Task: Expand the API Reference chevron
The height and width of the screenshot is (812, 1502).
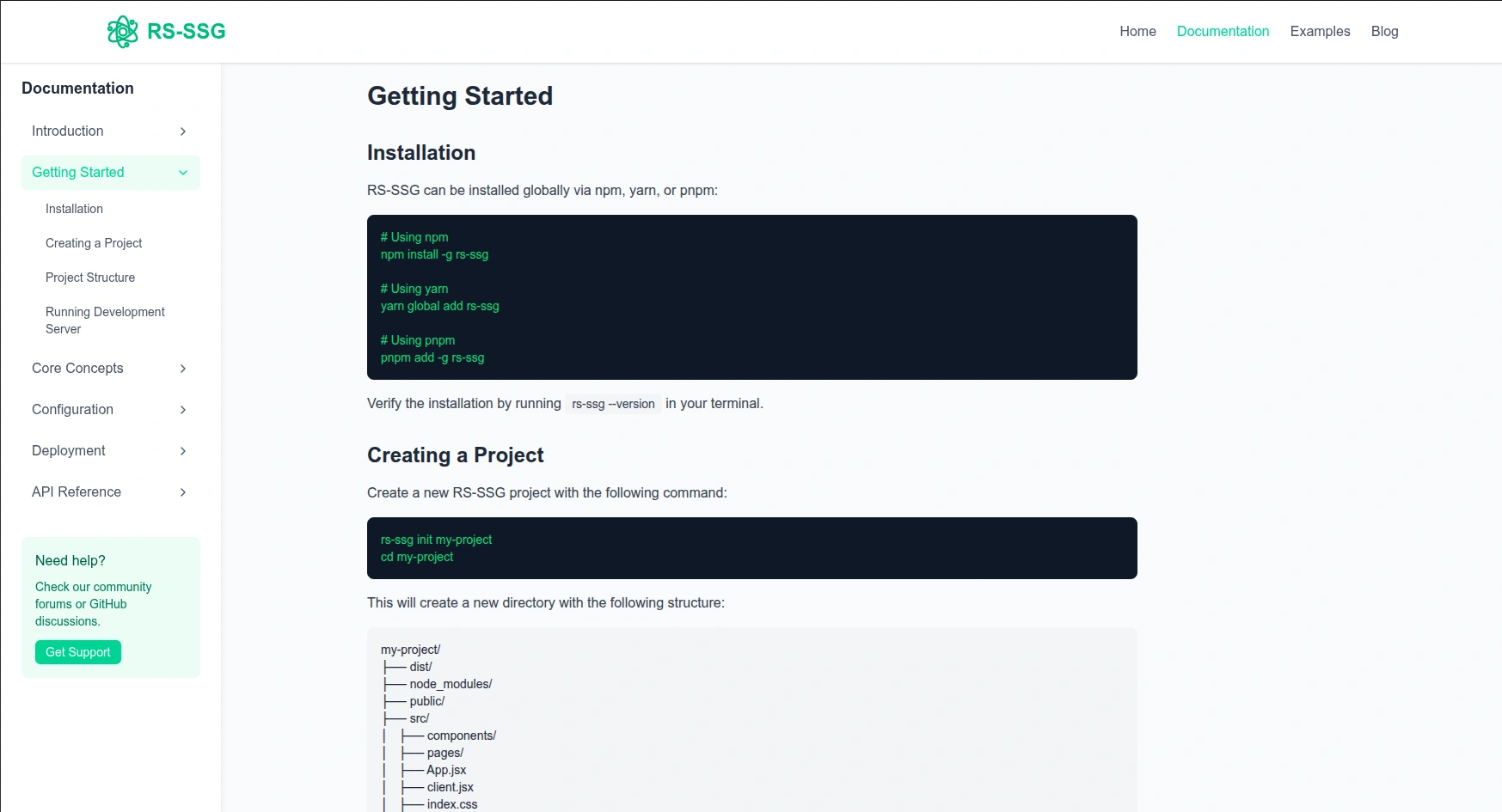Action: click(x=182, y=492)
